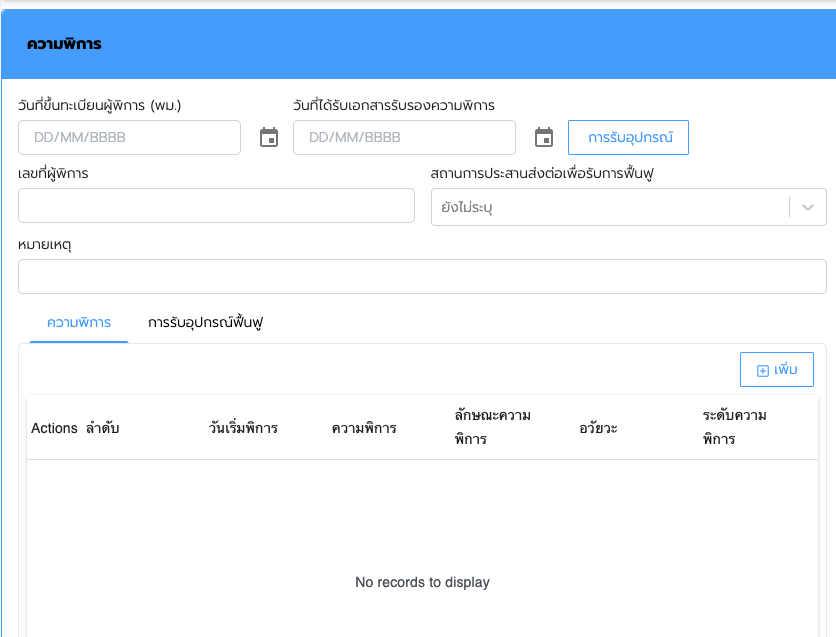This screenshot has height=637, width=836.
Task: Open calendar picker for วันที่ขึ้นทะเบียนผู้พิการ
Action: coord(268,137)
